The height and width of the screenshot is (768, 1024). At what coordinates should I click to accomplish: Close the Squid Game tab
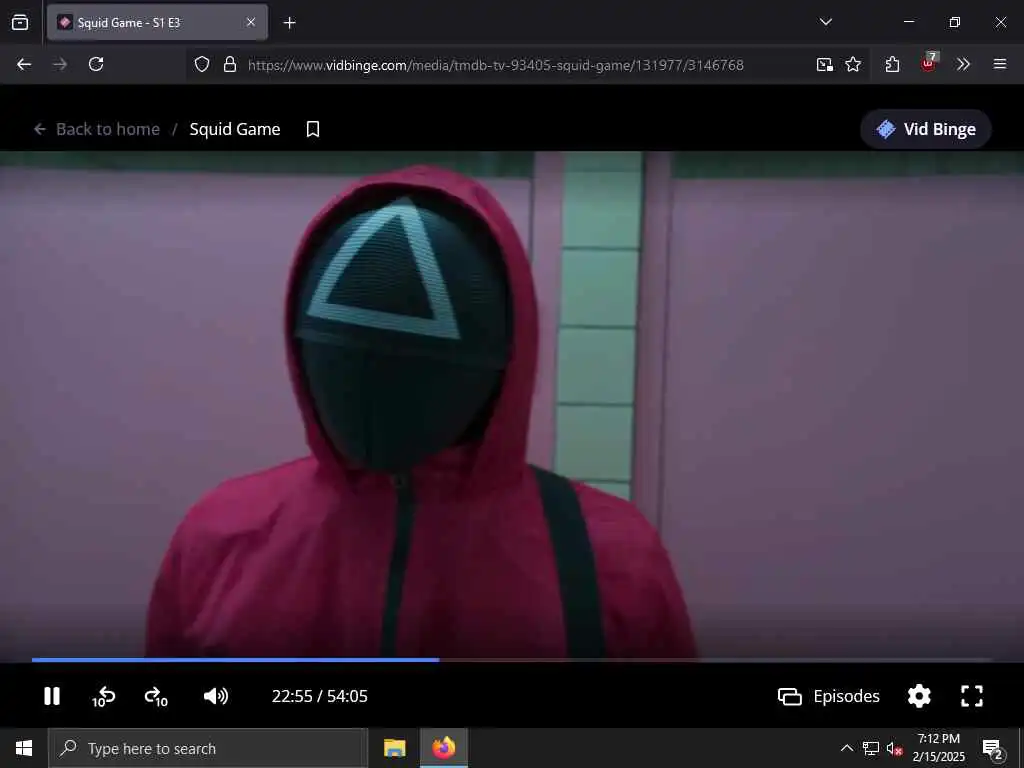coord(251,22)
